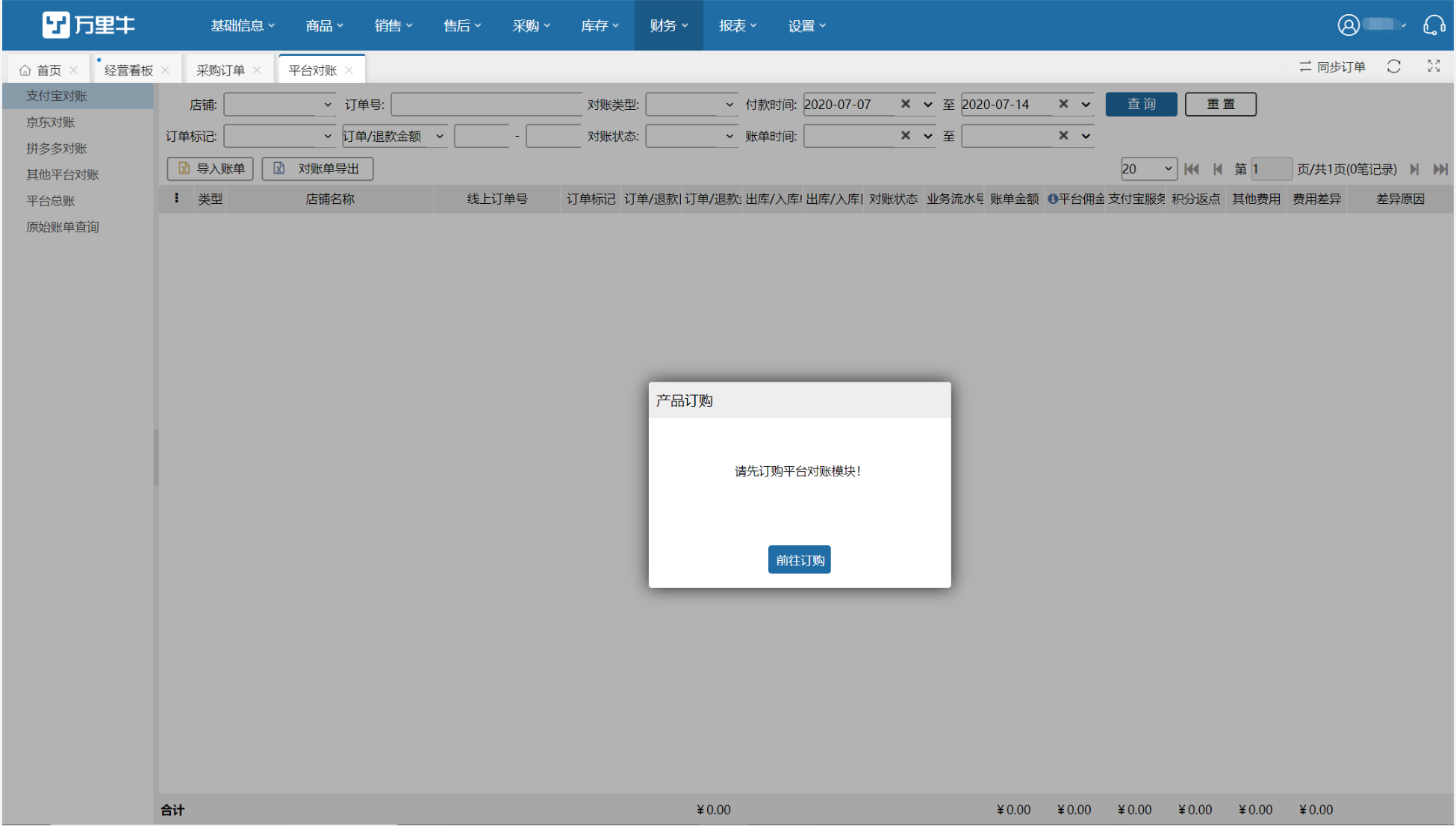Click the 查询 button
Image resolution: width=1456 pixels, height=826 pixels.
pos(1141,104)
